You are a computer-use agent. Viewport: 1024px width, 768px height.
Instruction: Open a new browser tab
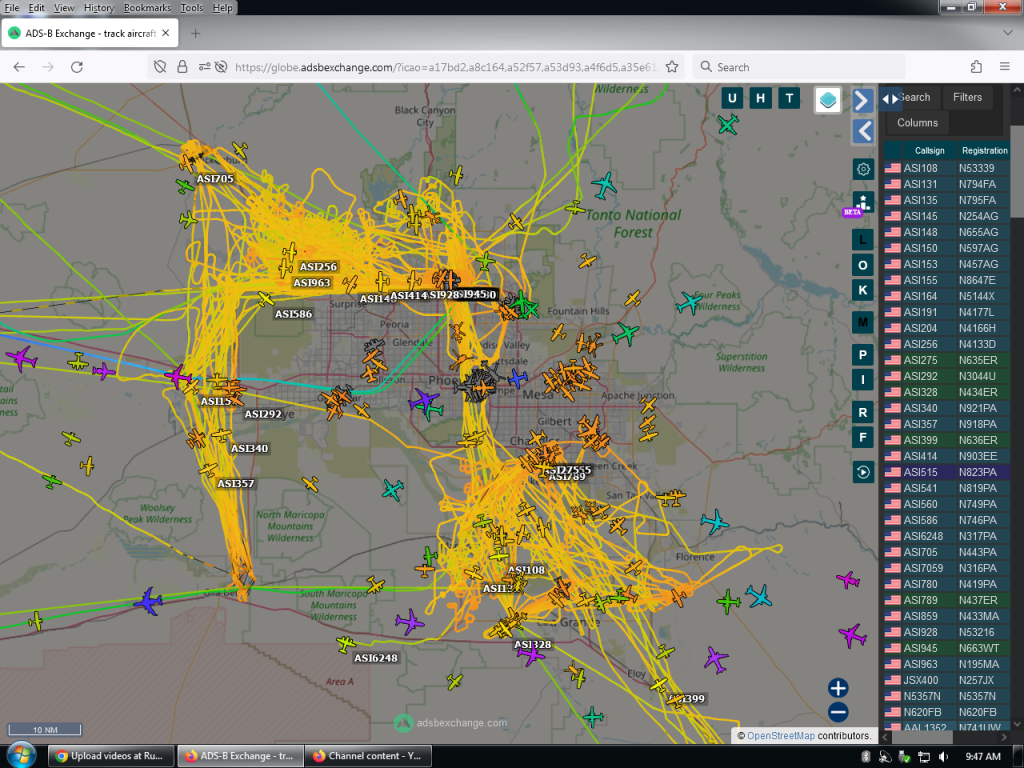point(195,33)
